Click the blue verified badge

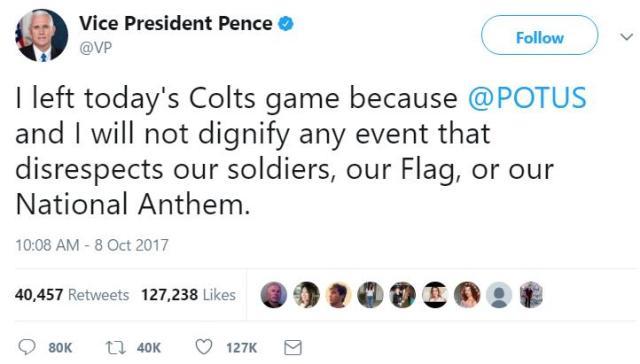[x=286, y=24]
